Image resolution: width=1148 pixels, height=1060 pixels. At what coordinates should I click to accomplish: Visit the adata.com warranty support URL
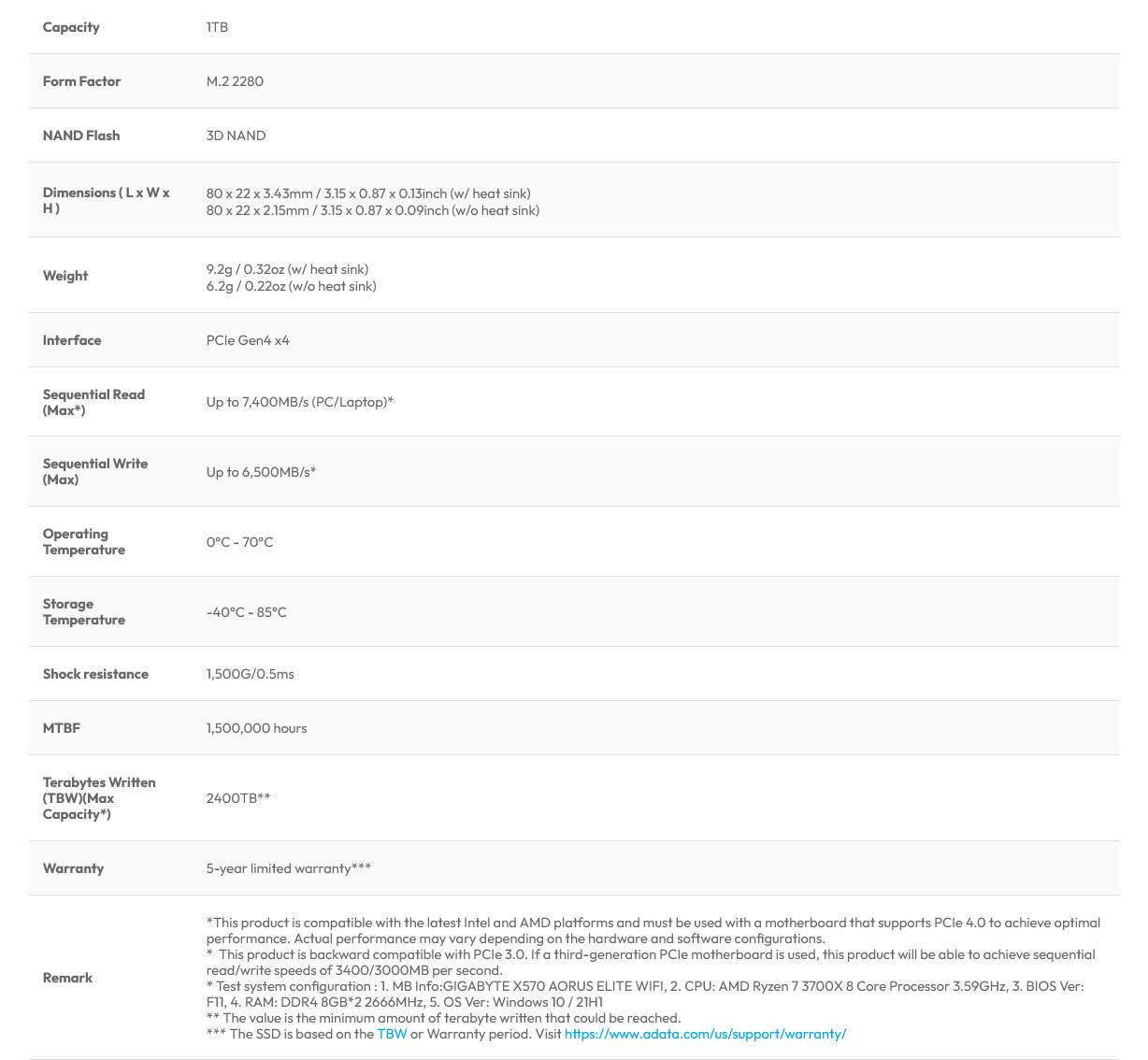pos(705,1034)
